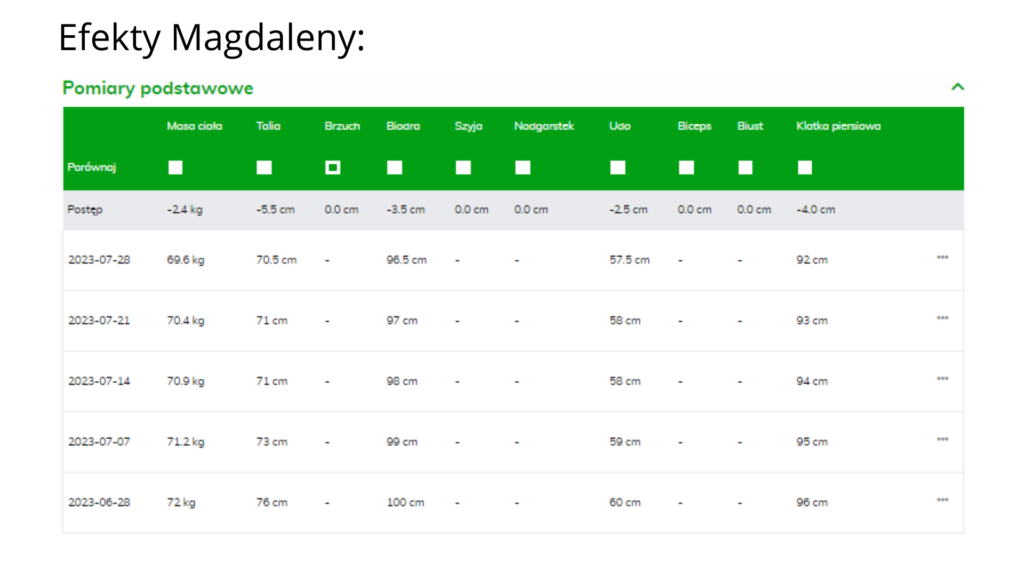Viewport: 1024px width, 576px height.
Task: Select the 2023-07-28 measurement date
Action: pos(99,260)
